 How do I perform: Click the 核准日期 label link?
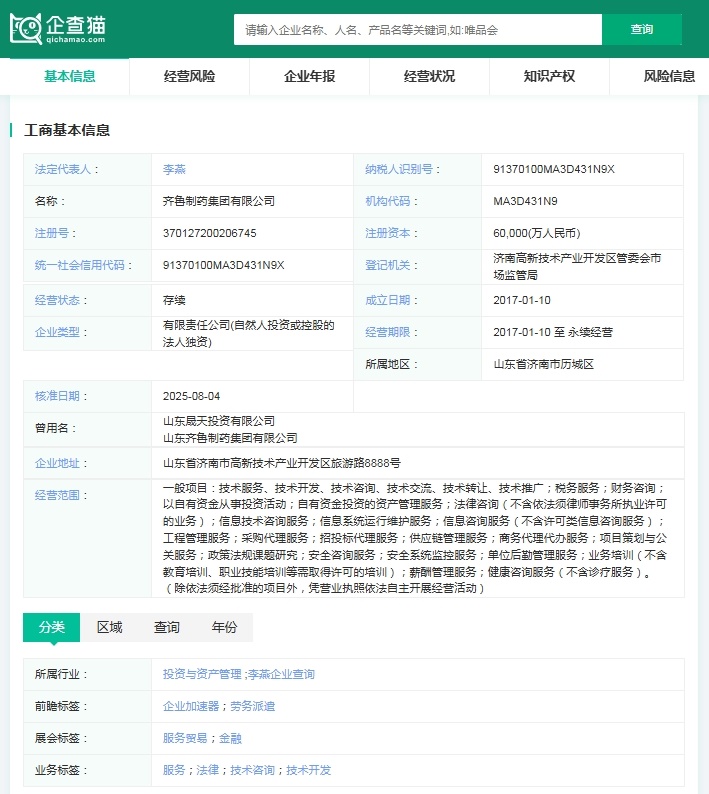point(57,396)
